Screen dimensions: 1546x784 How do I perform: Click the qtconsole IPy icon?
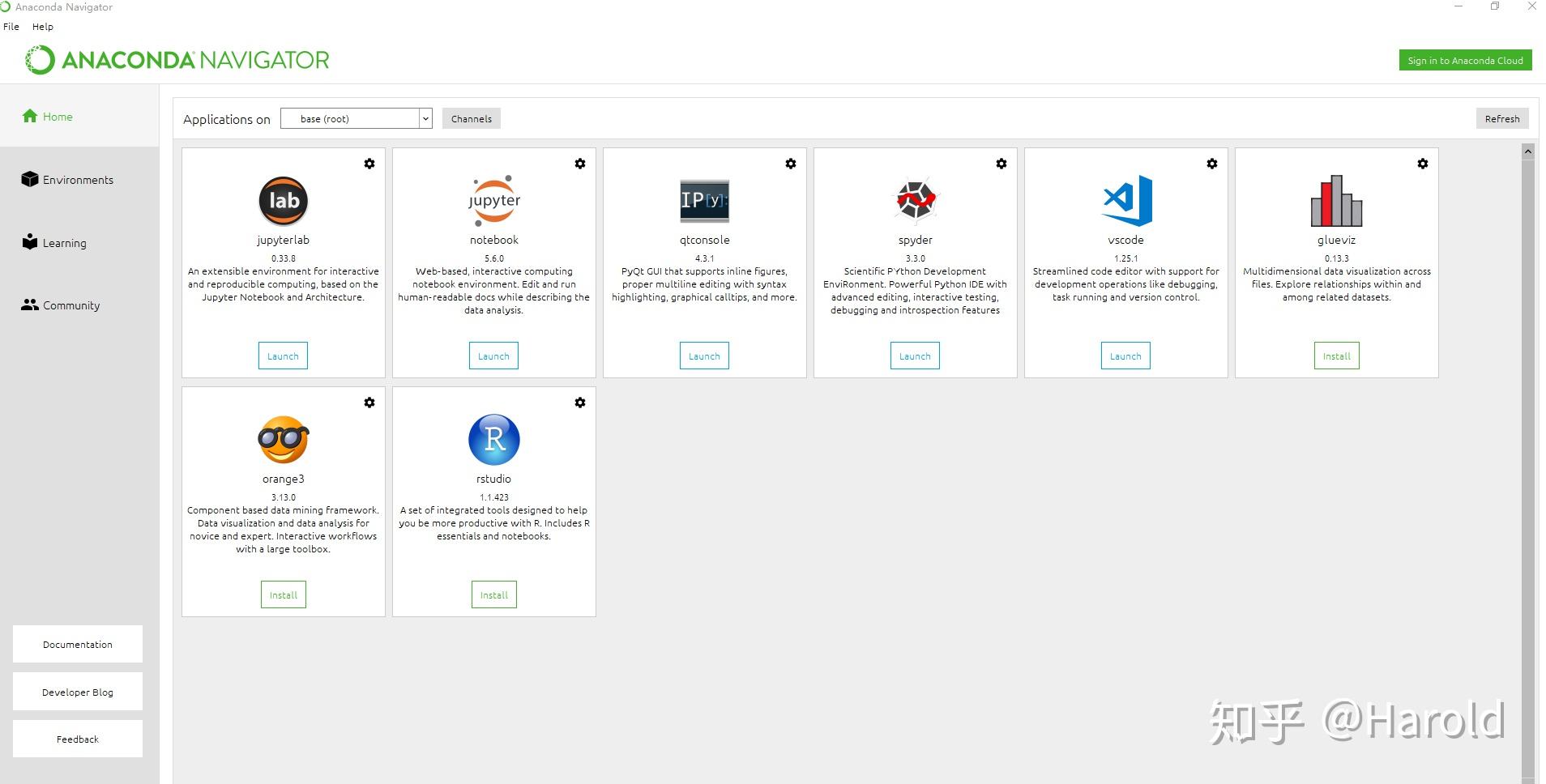pyautogui.click(x=704, y=201)
